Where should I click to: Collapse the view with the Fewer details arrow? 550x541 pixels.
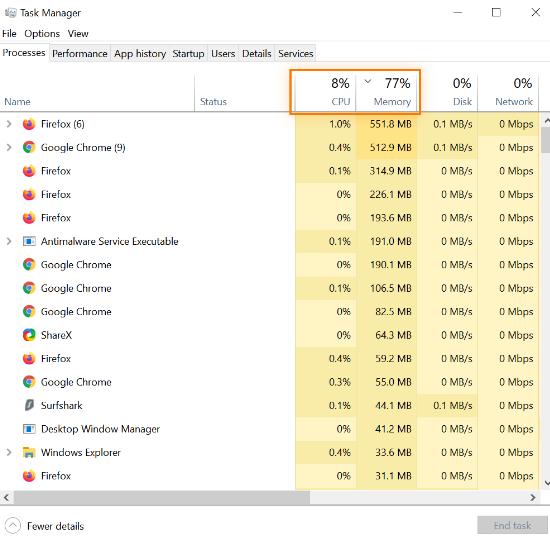13,526
